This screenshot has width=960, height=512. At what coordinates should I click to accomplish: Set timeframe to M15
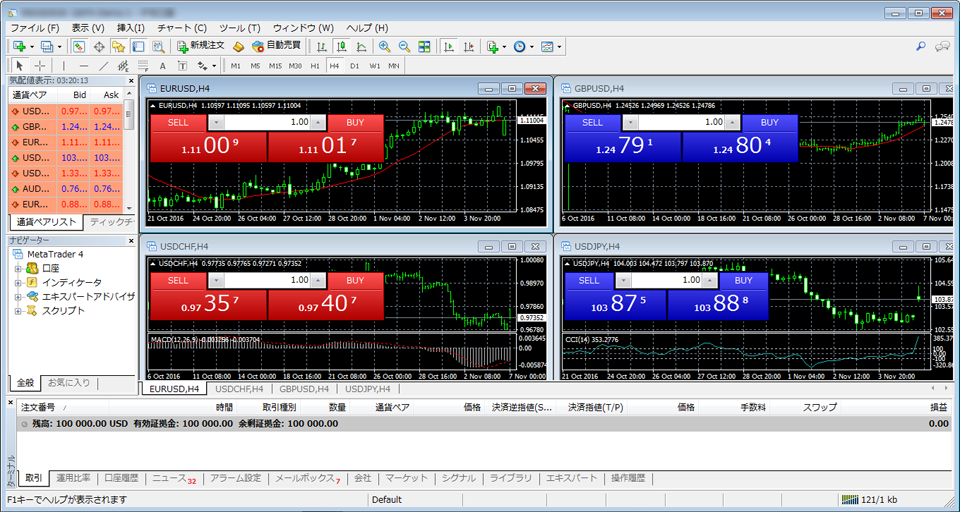(275, 66)
